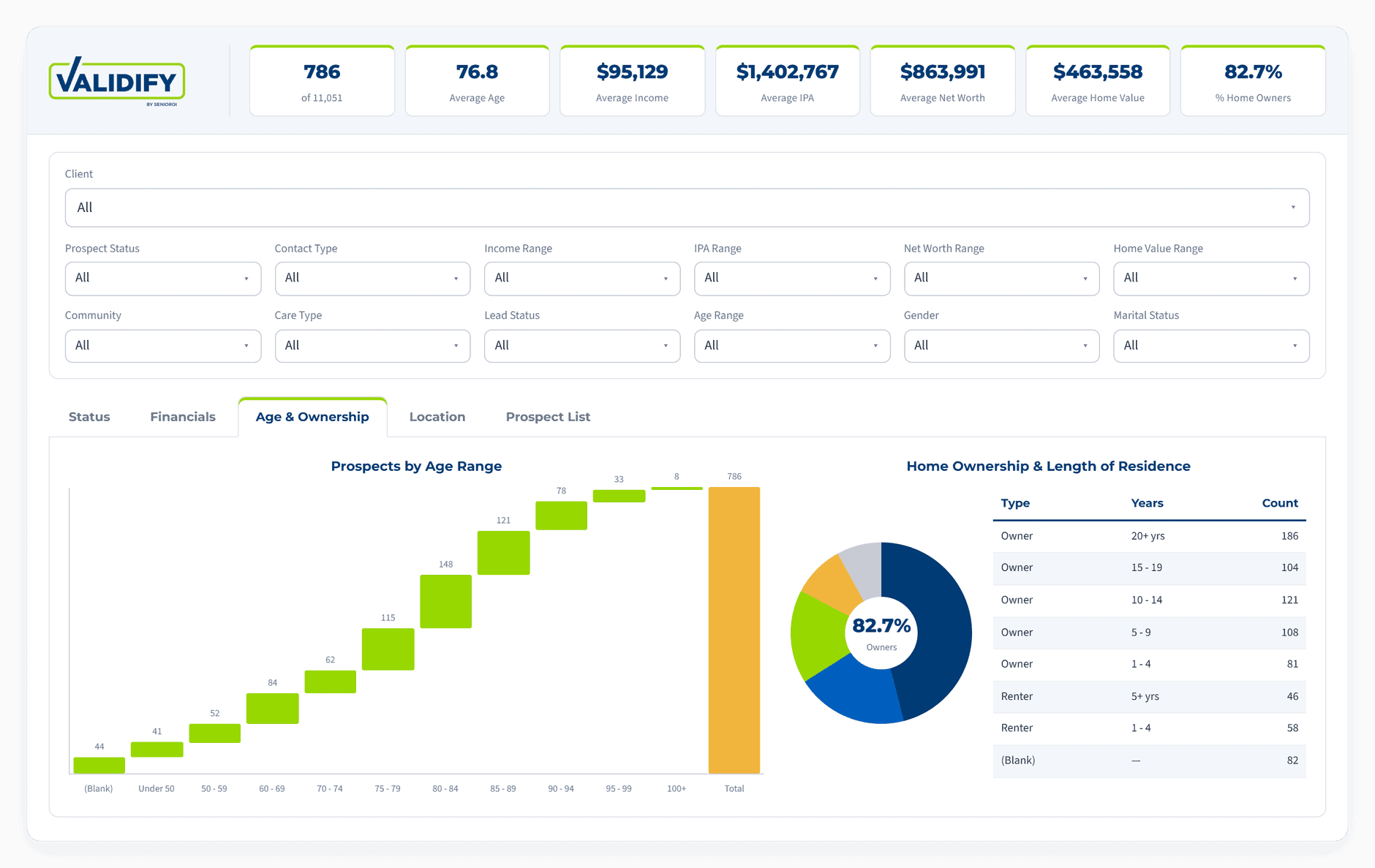
Task: Sort by the Type column header
Action: [x=1015, y=503]
